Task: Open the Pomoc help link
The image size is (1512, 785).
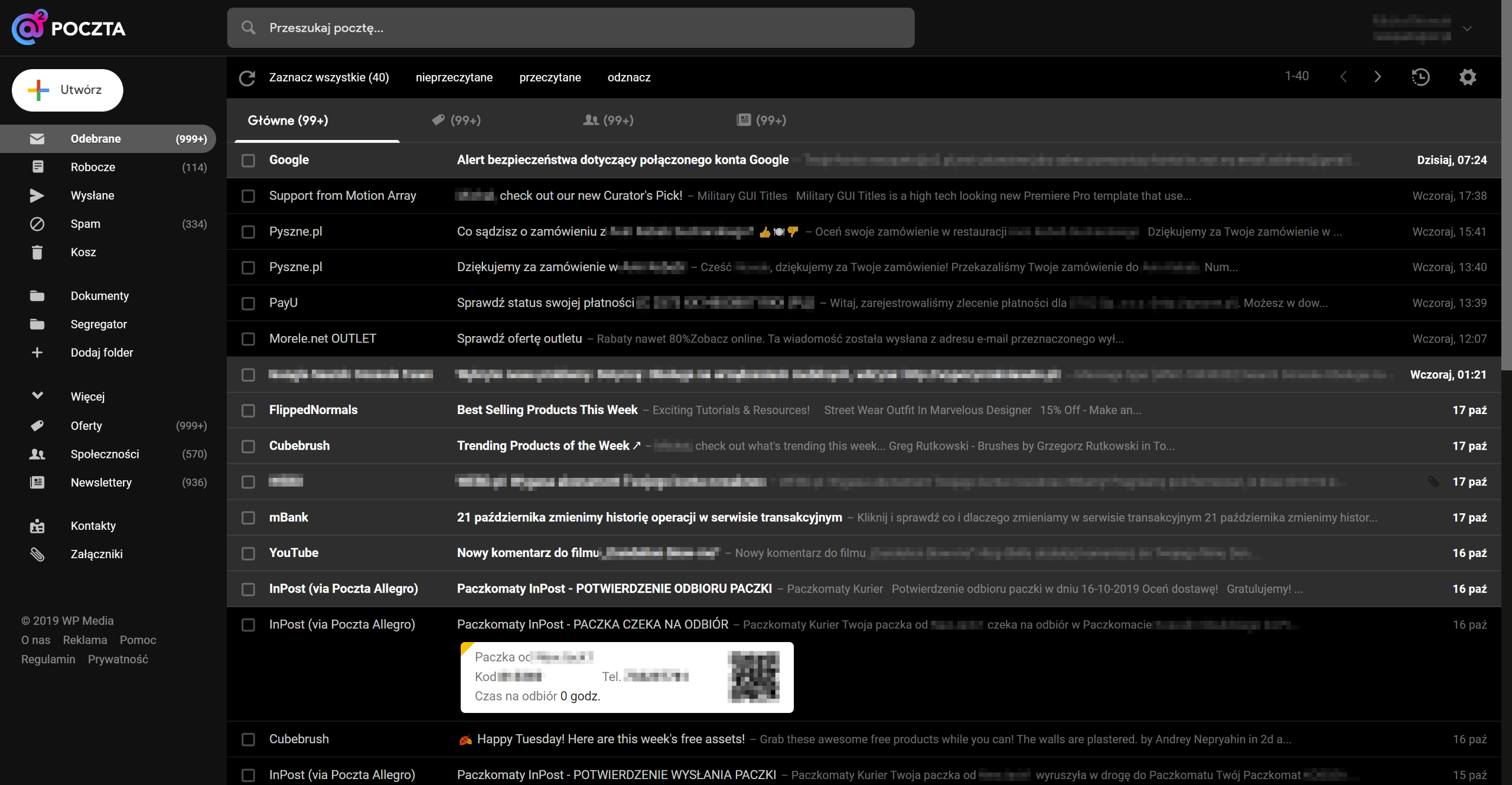Action: pos(137,640)
